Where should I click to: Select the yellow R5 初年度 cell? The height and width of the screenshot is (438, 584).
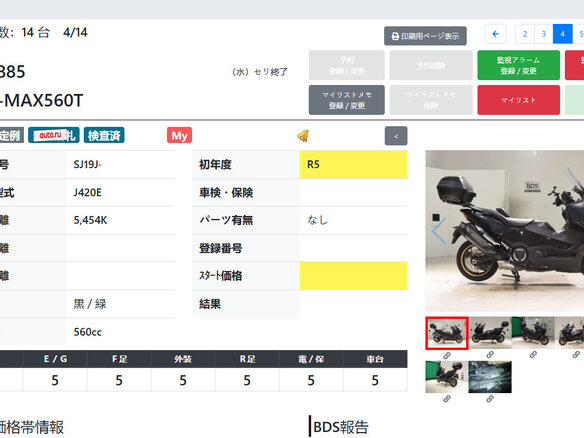point(353,164)
